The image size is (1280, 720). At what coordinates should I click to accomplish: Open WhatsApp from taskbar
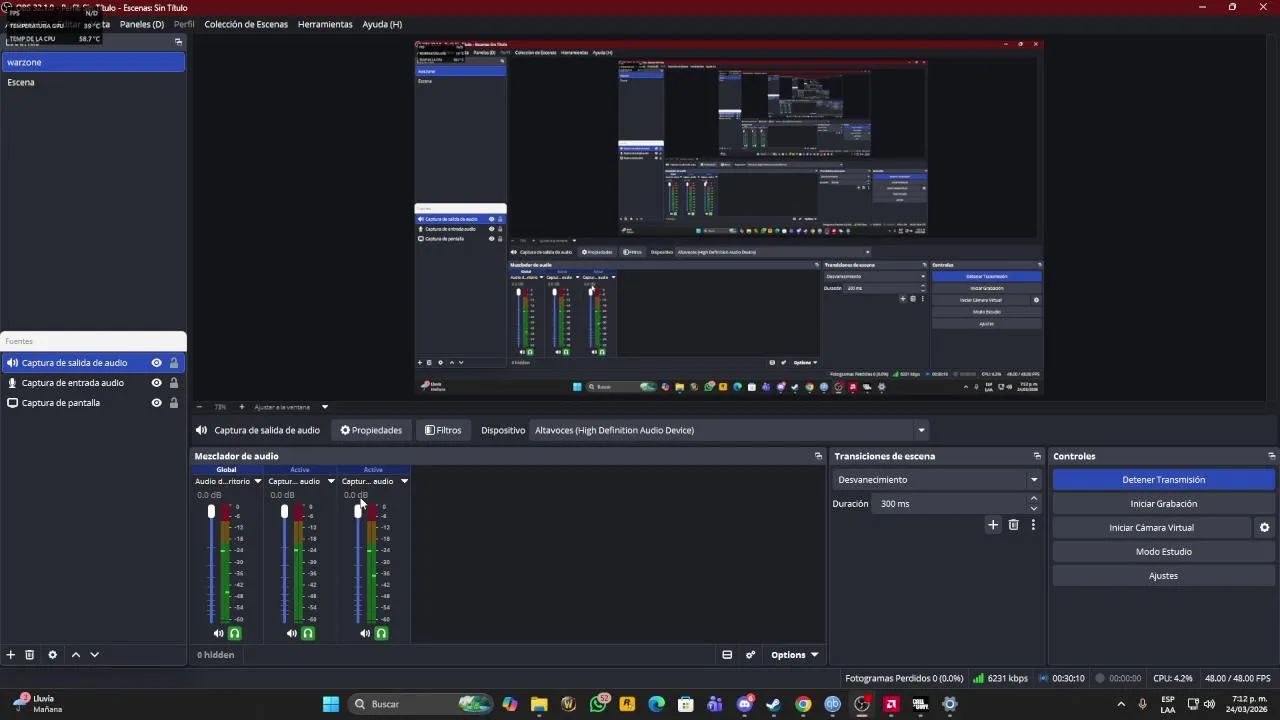click(x=598, y=704)
